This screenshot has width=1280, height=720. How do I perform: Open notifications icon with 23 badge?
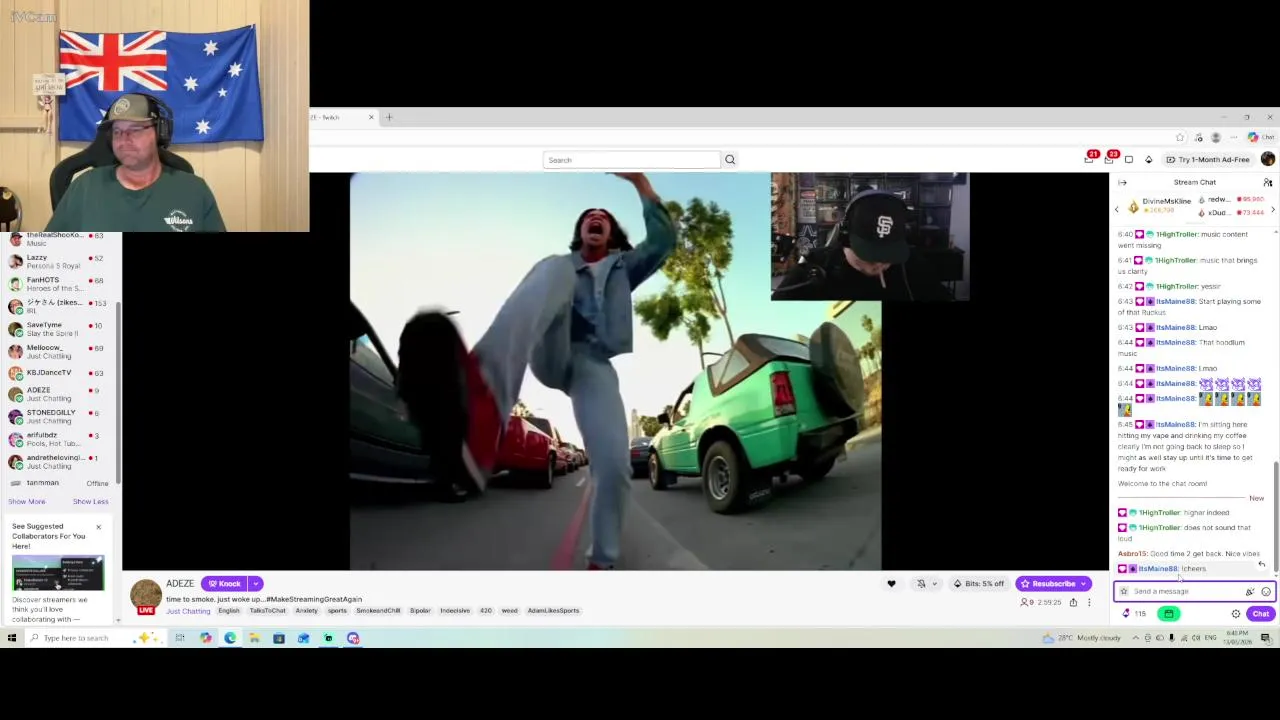(x=1109, y=159)
